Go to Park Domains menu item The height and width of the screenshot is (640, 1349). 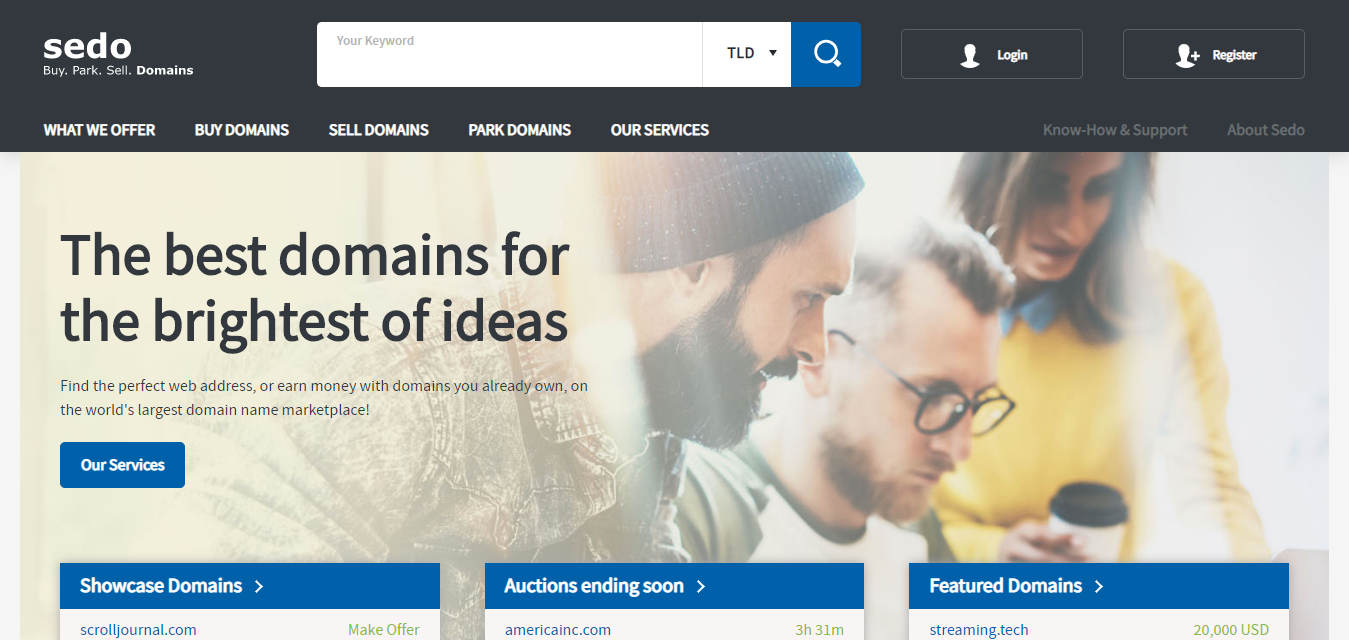[x=519, y=130]
